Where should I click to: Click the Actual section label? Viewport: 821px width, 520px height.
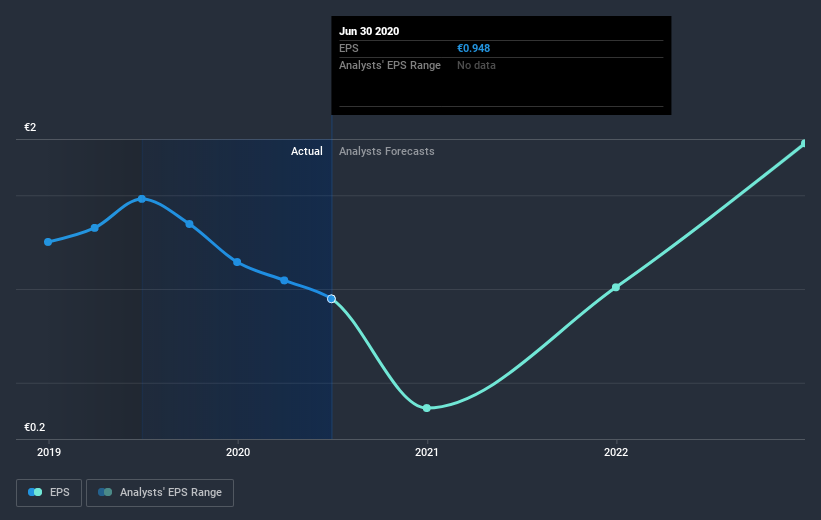tap(307, 151)
